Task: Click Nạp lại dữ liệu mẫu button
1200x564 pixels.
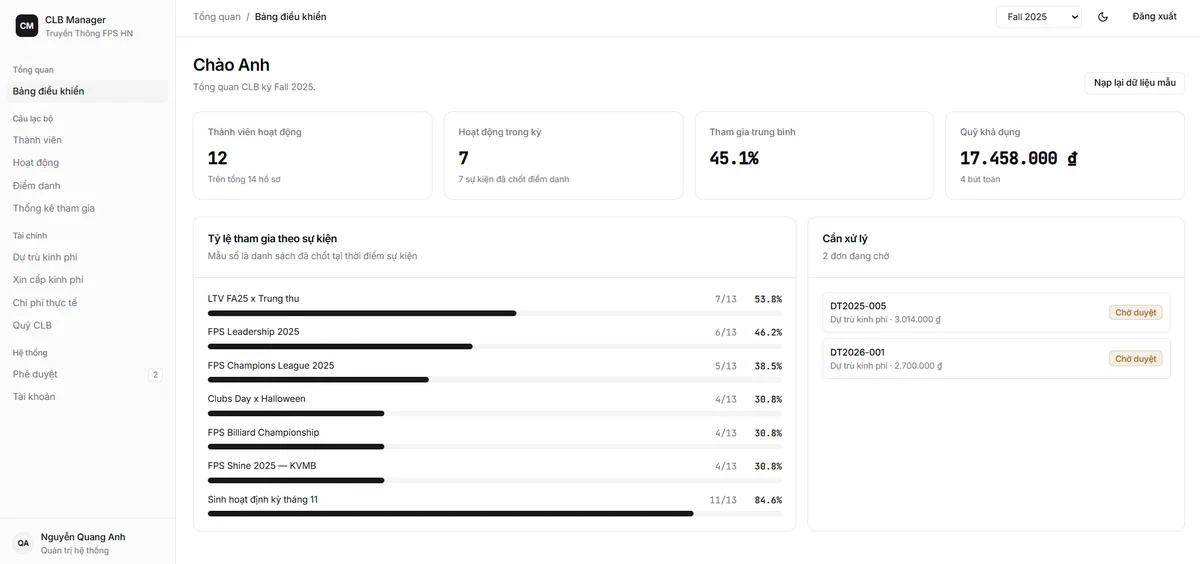Action: [x=1134, y=83]
